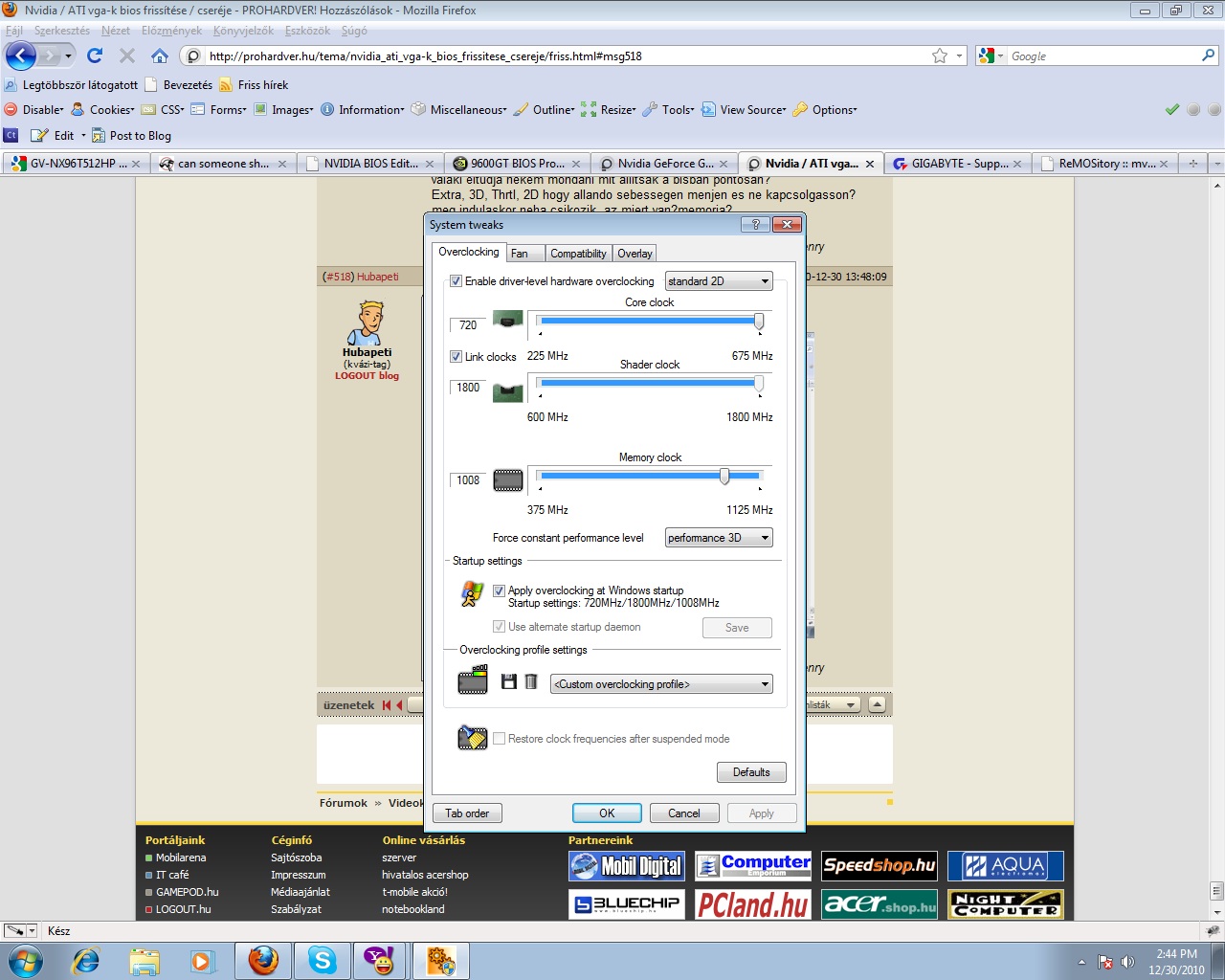Click core clock value field 720
Viewport: 1225px width, 980px height.
(x=468, y=325)
